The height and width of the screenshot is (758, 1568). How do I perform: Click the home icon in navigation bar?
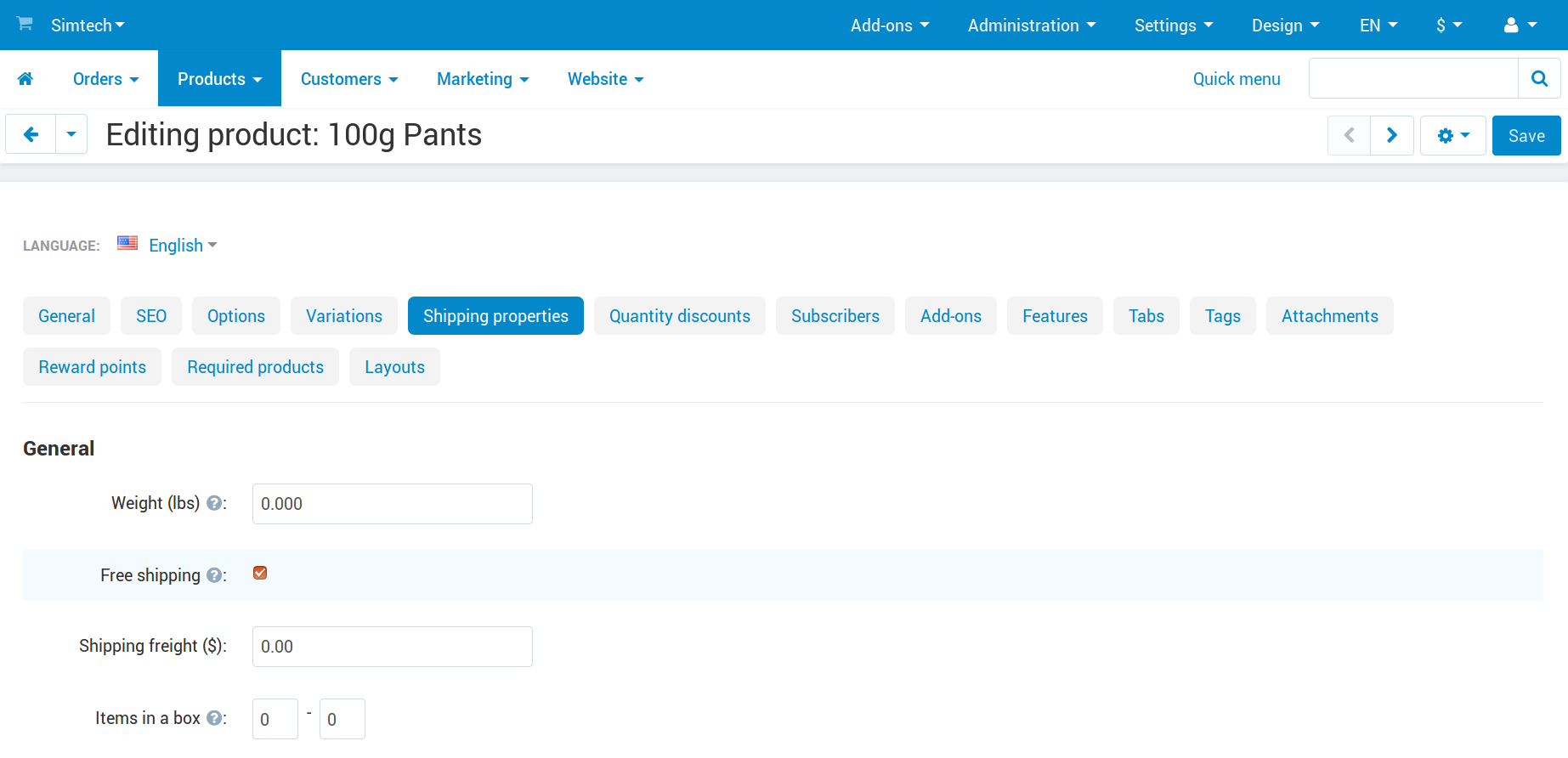[25, 79]
